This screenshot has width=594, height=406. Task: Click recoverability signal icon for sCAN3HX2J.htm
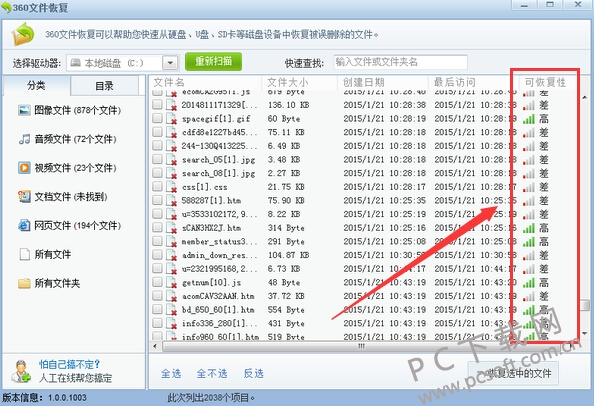(x=529, y=228)
